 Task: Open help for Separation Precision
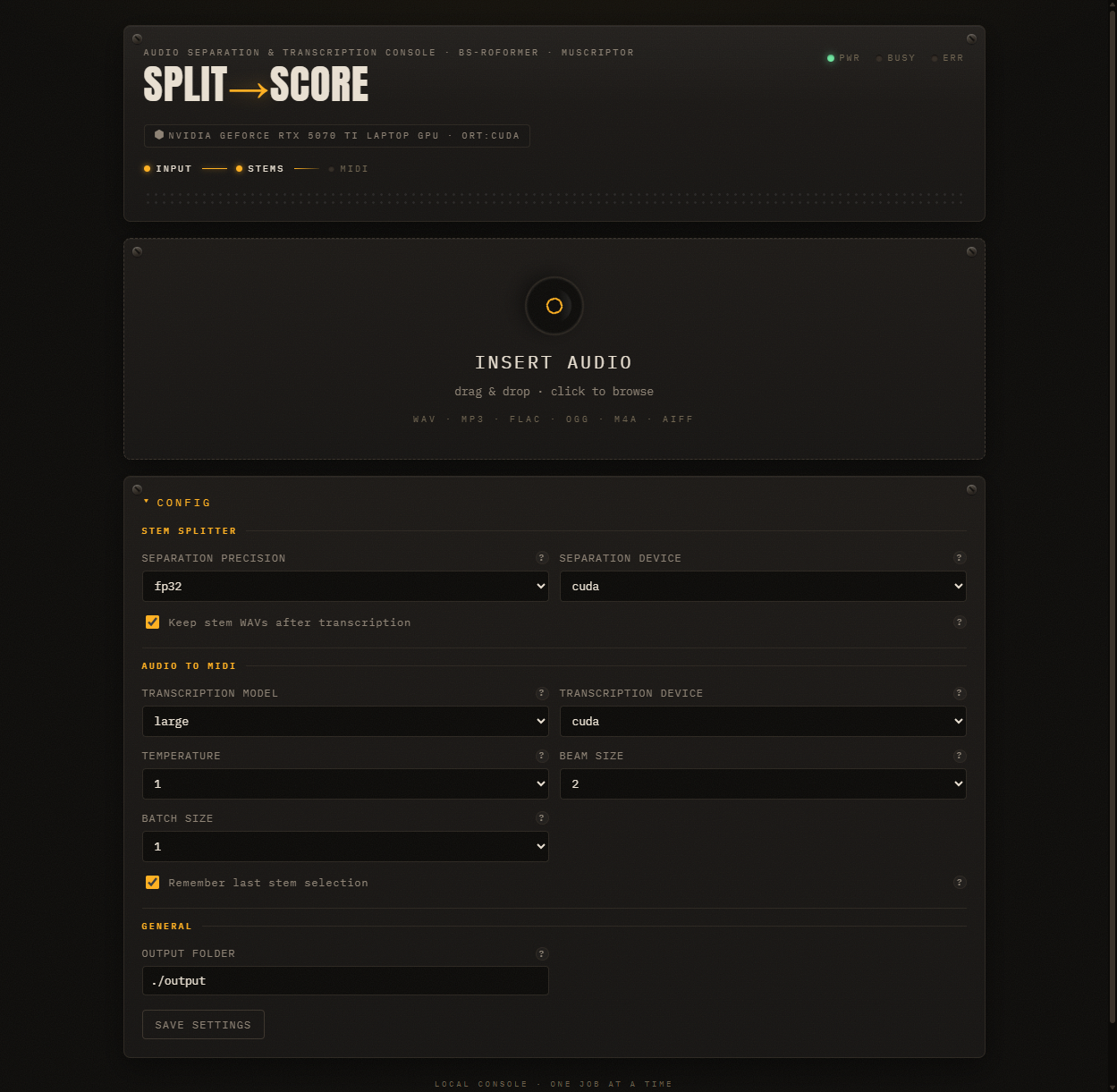(x=541, y=558)
